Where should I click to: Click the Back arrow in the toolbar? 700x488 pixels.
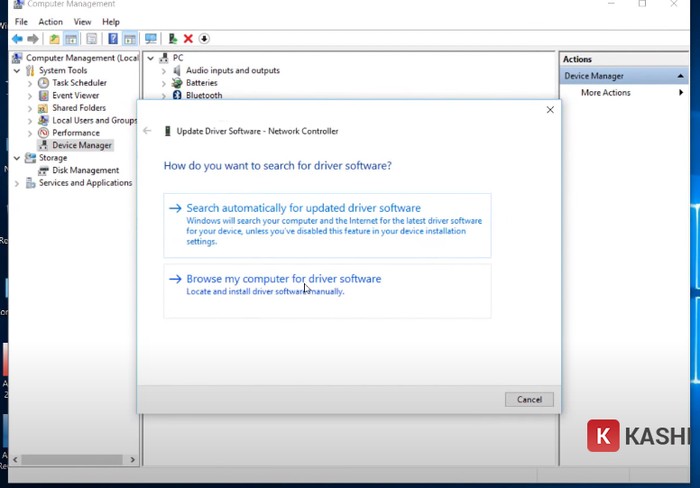point(17,39)
